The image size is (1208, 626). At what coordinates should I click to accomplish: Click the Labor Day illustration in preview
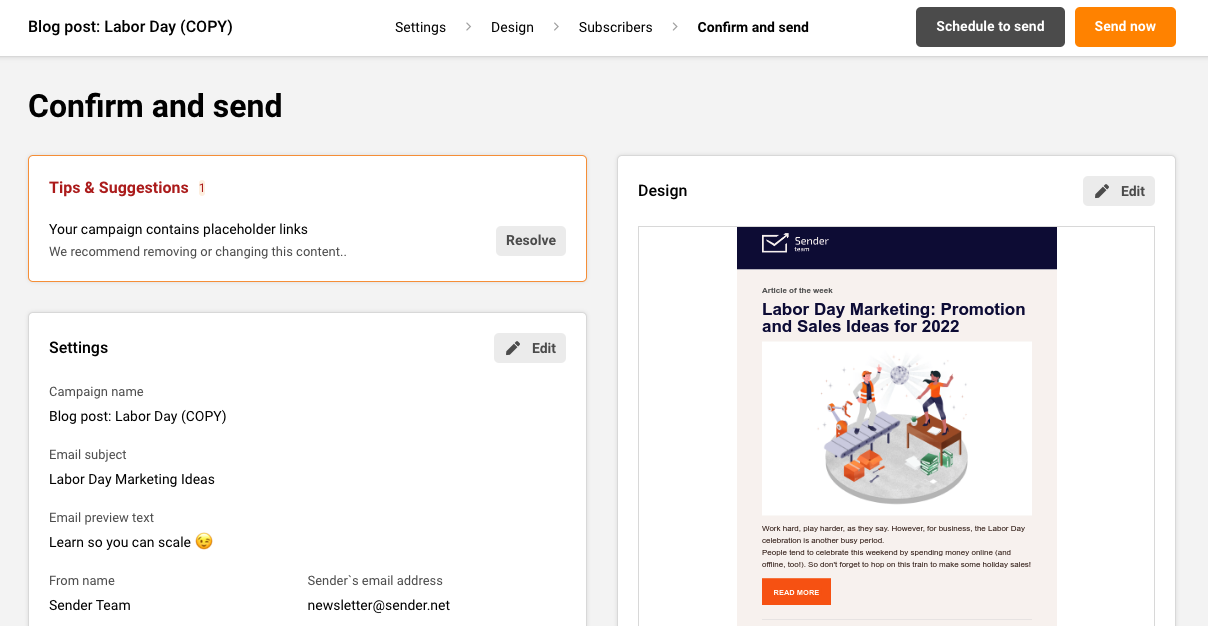896,428
